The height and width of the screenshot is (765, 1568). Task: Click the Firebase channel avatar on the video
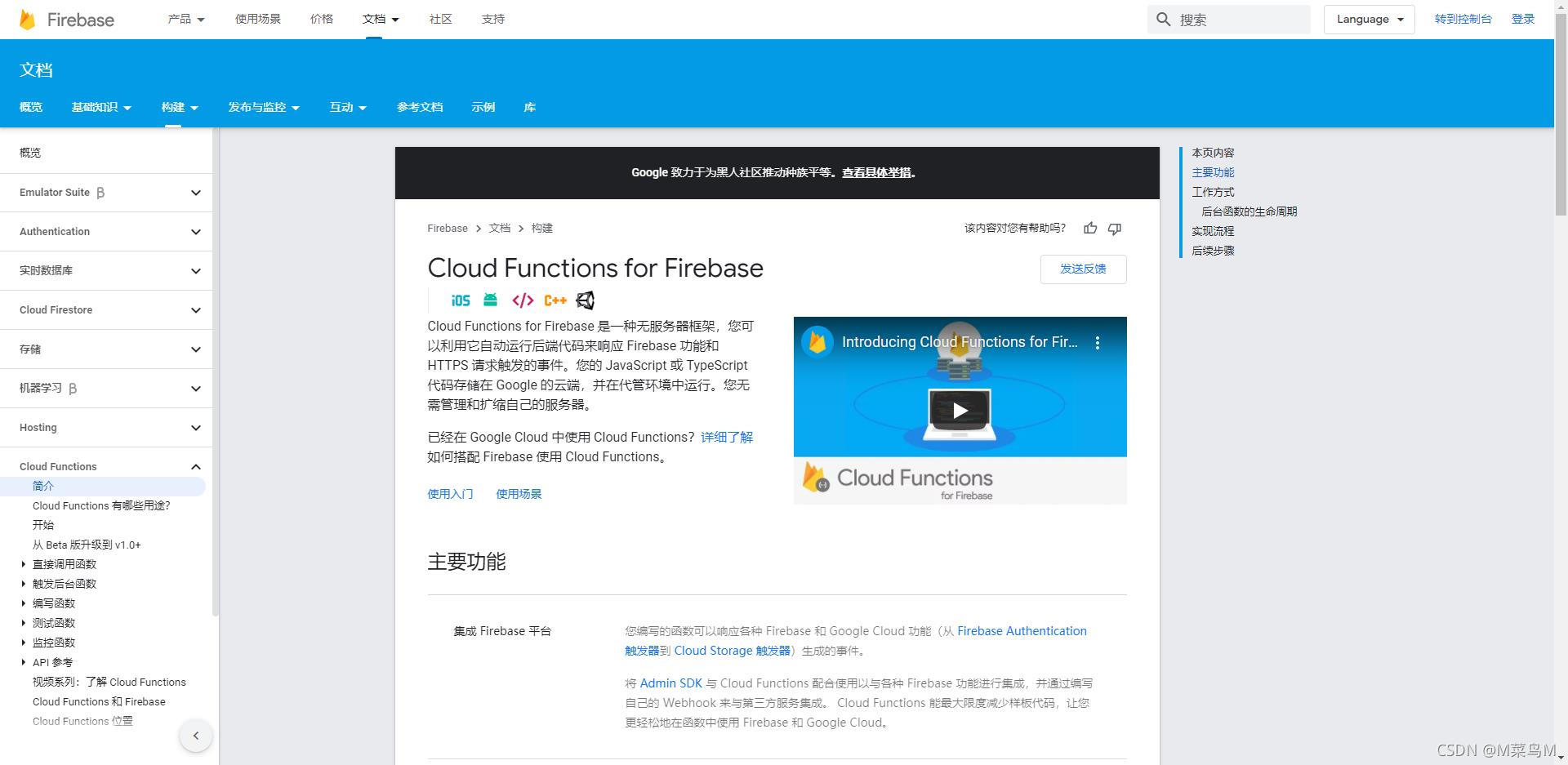(817, 342)
